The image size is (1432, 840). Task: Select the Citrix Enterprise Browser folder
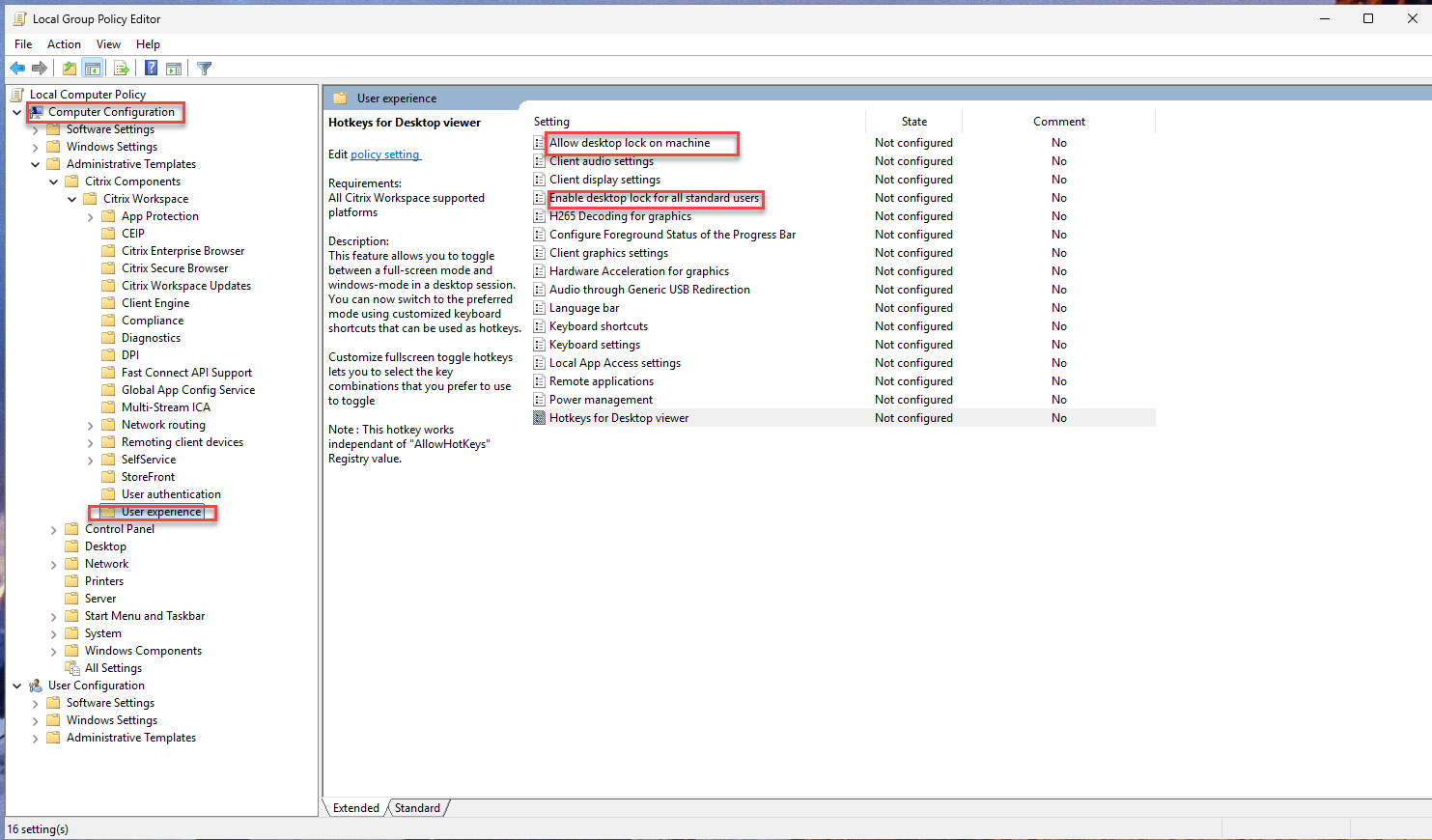183,251
